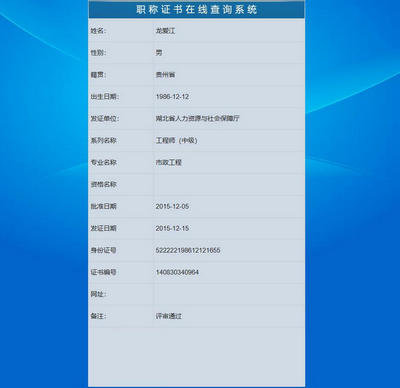Click the issue date 2015-12-15
Screen dimensions: 400x388
click(172, 228)
